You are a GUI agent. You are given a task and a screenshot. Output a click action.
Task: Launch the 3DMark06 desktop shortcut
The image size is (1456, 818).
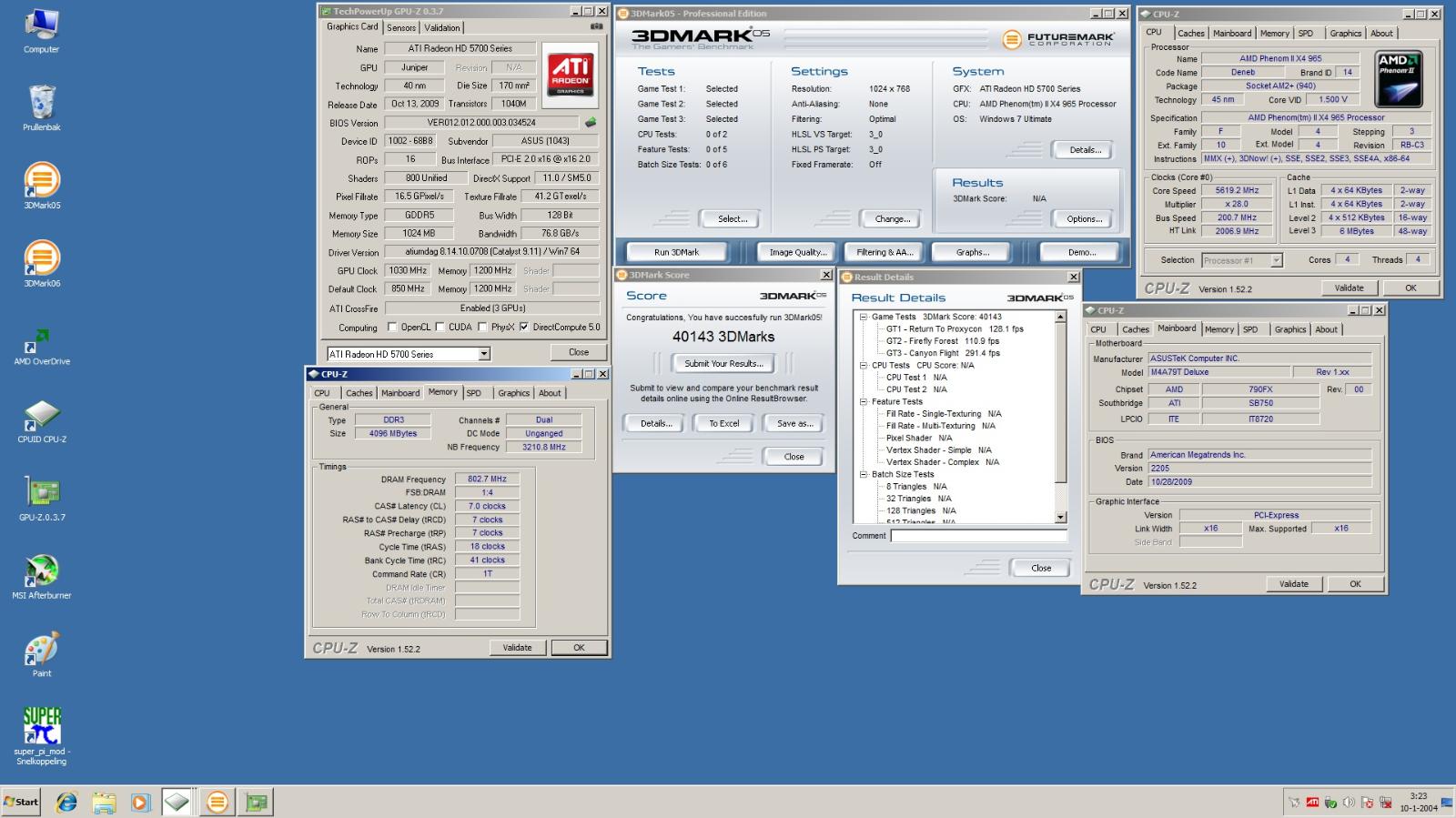tap(42, 264)
